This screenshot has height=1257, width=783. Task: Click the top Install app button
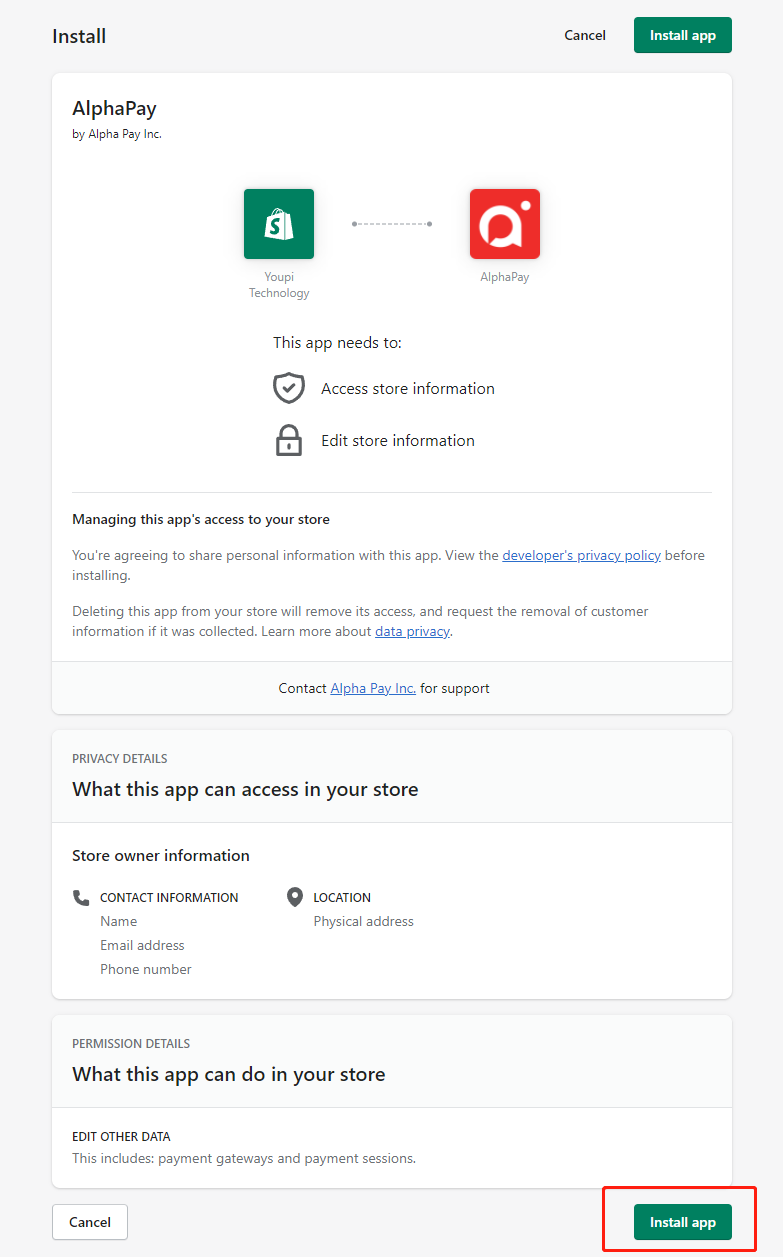683,35
